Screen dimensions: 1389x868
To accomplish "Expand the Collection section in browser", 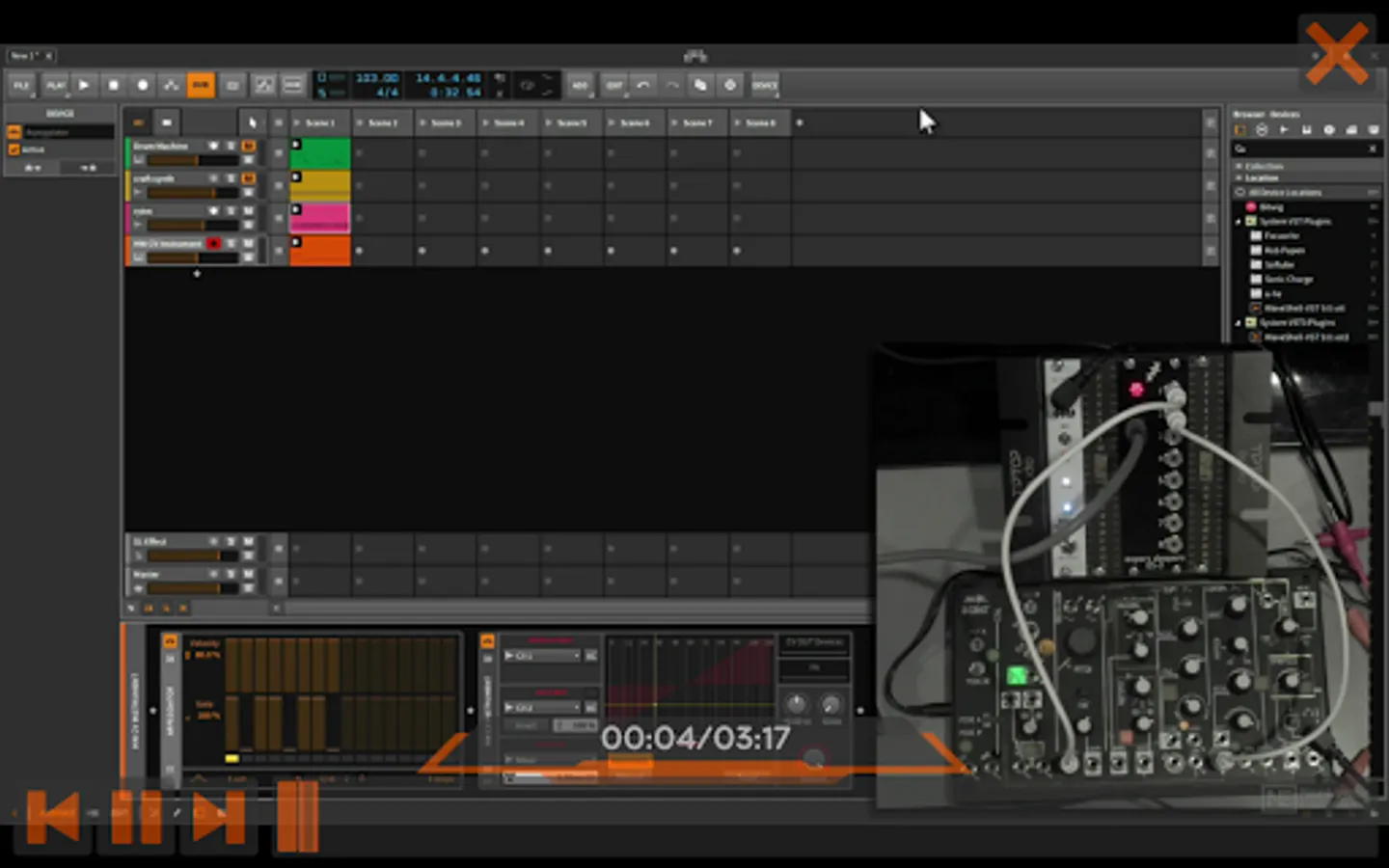I will (1239, 166).
